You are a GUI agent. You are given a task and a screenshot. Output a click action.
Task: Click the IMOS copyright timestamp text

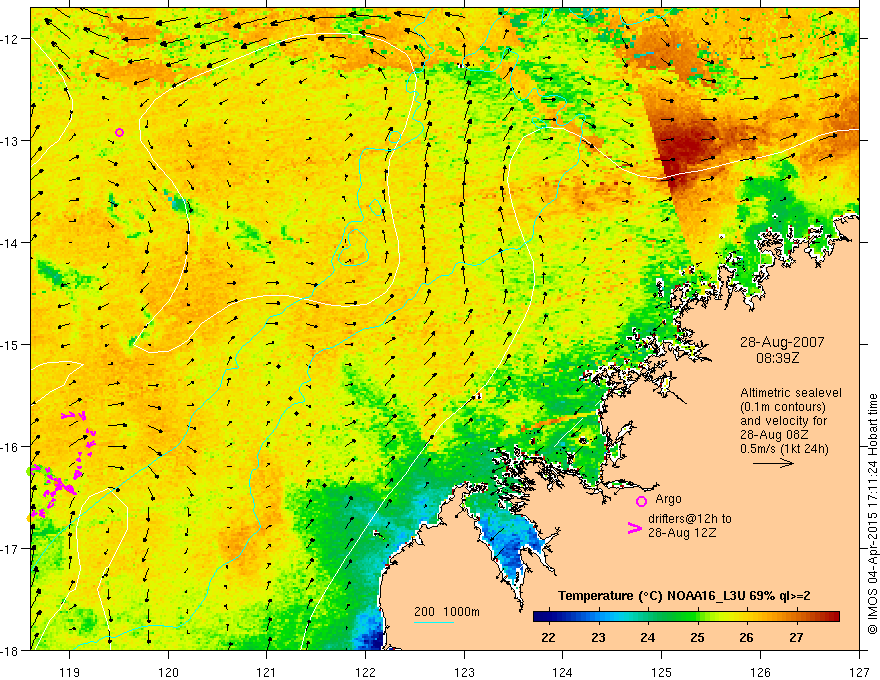coord(873,515)
